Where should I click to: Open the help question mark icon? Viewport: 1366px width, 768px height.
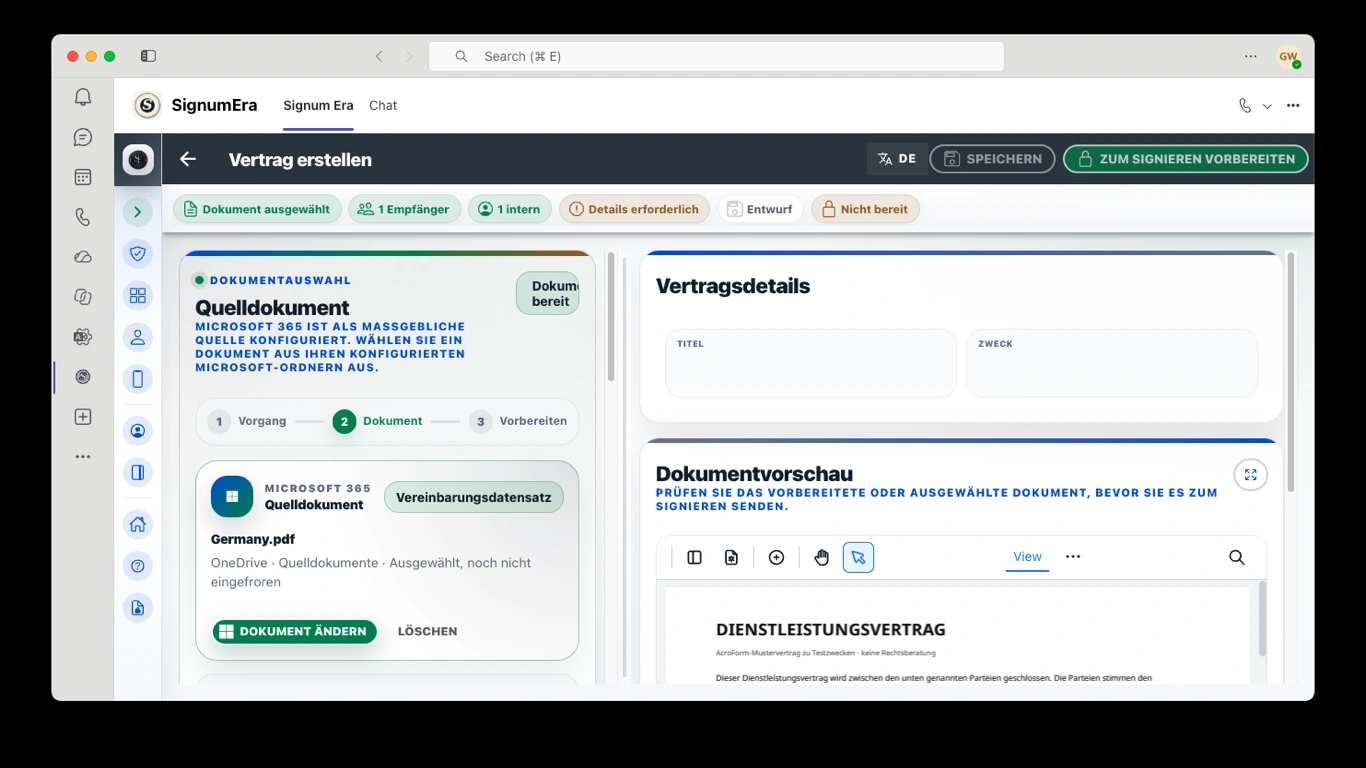[138, 566]
